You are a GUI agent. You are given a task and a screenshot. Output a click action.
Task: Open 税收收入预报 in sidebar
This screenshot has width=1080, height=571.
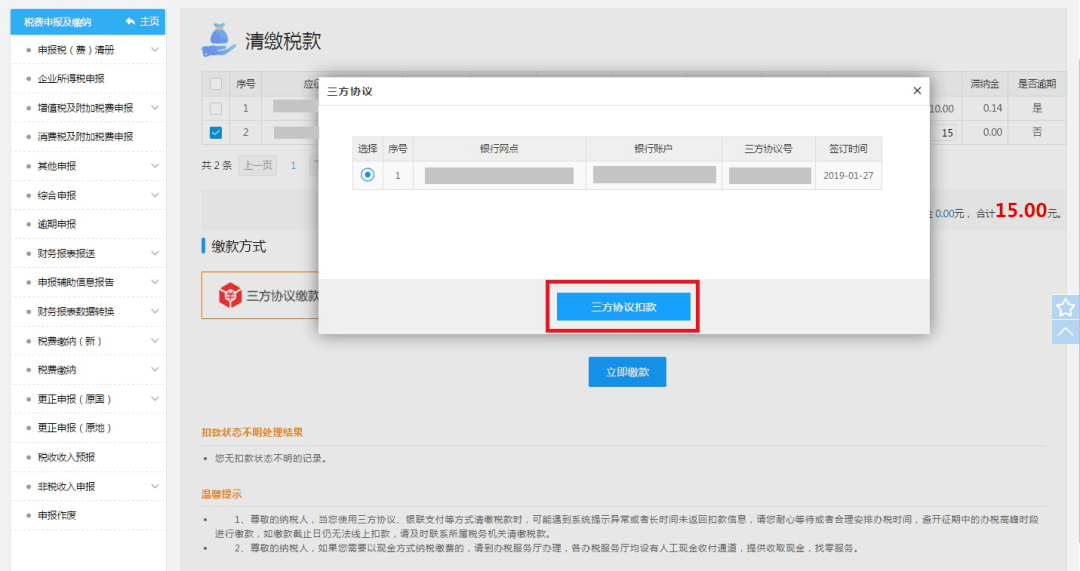pos(66,457)
